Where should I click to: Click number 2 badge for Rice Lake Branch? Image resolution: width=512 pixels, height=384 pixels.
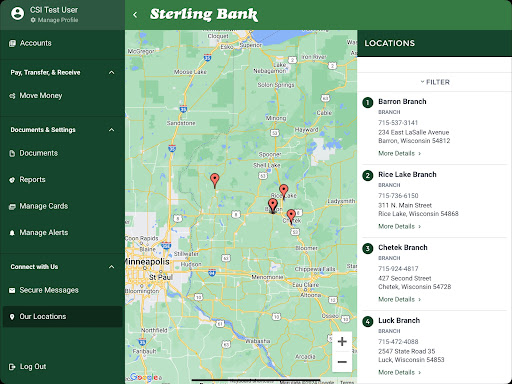(x=368, y=175)
